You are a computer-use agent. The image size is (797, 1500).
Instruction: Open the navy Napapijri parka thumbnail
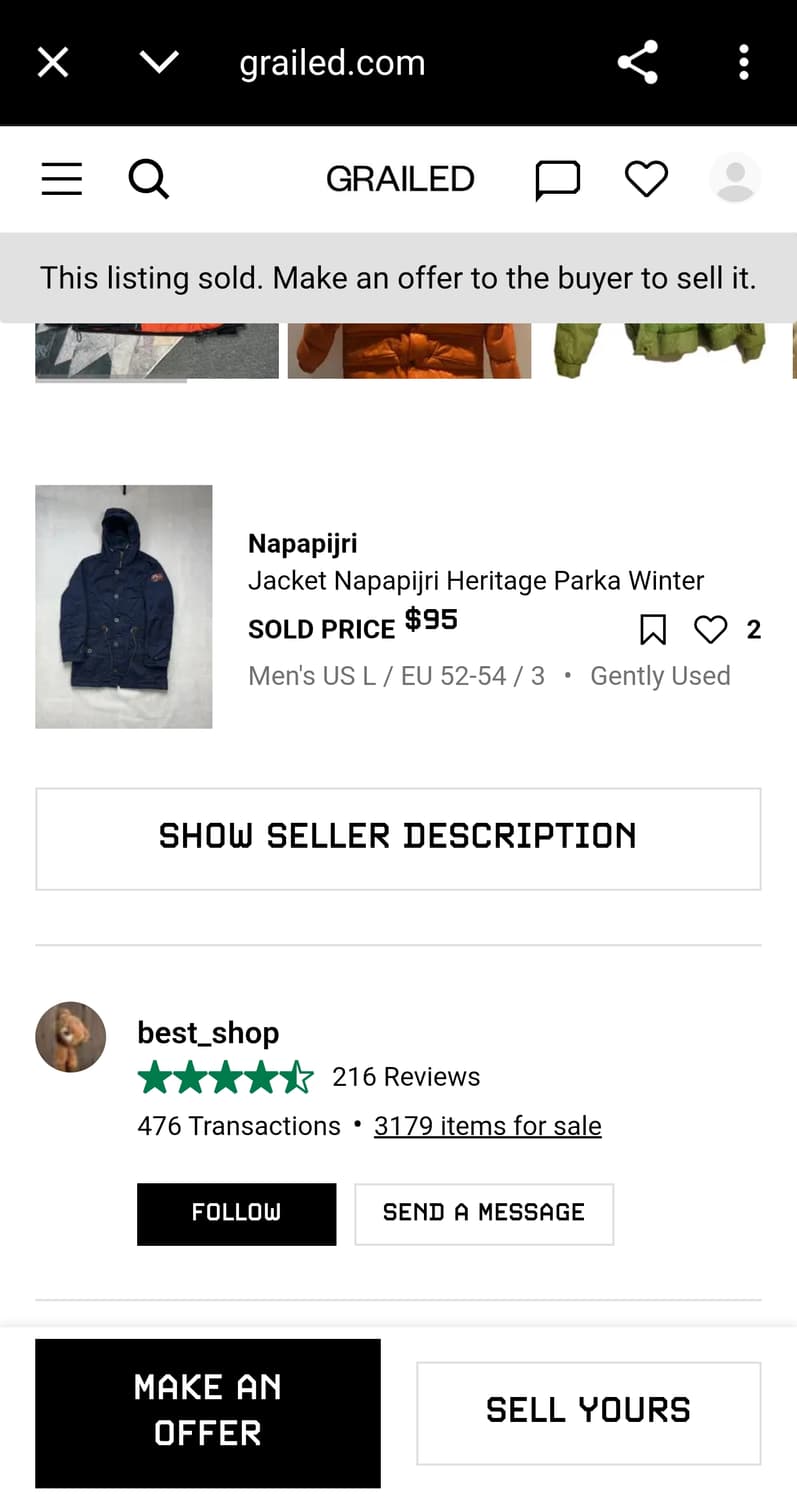point(124,606)
